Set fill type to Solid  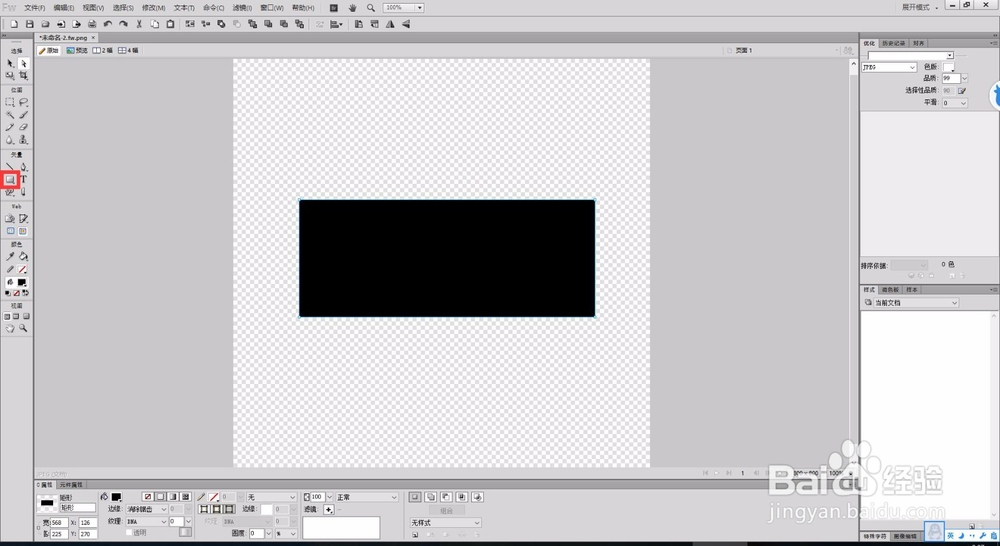[161, 497]
